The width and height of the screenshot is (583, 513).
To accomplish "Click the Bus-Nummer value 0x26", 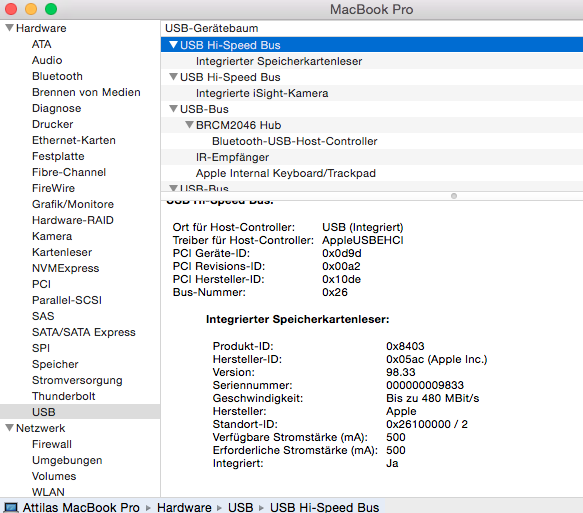I will pos(335,292).
